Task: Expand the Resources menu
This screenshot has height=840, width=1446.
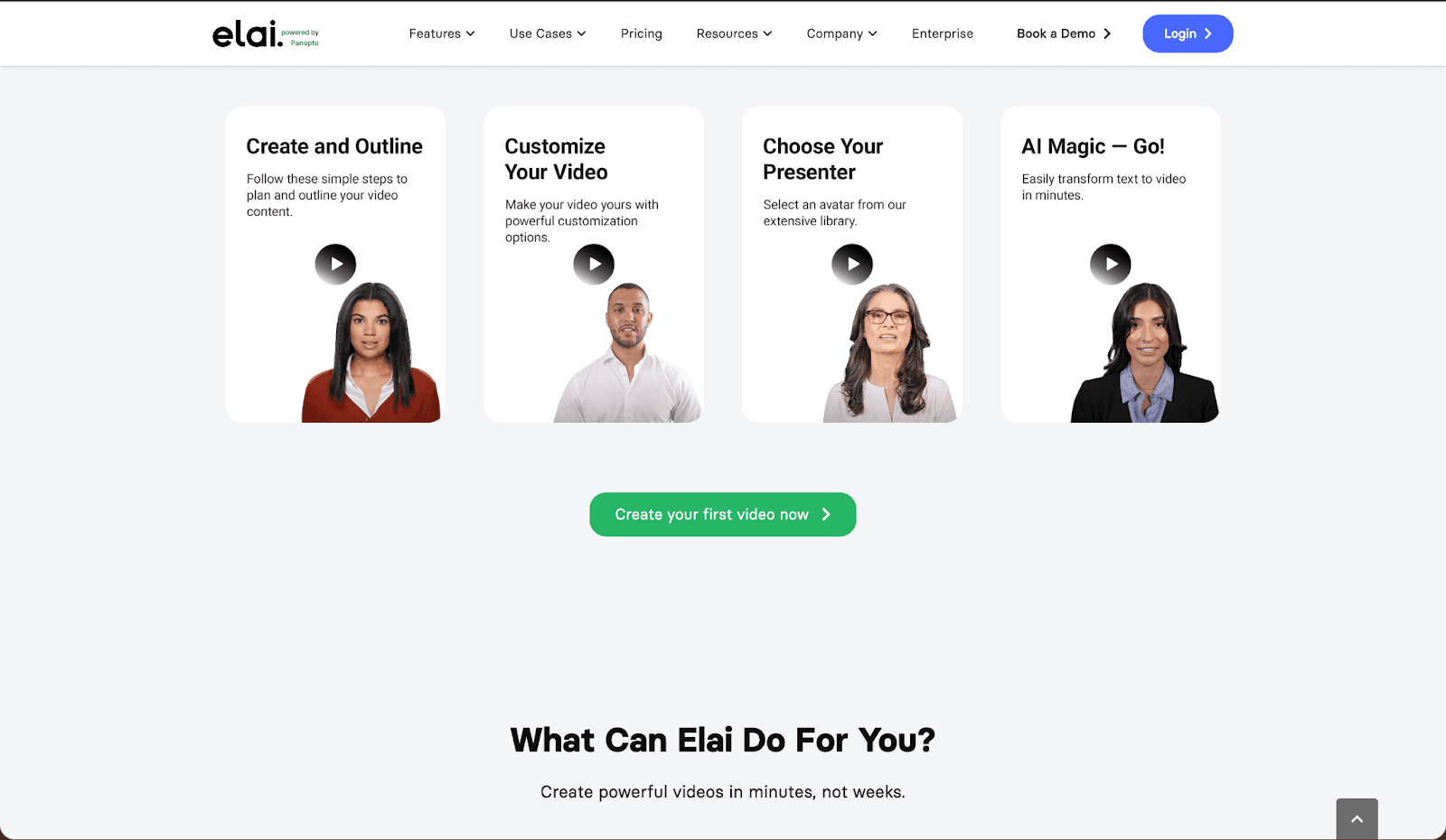Action: click(734, 33)
